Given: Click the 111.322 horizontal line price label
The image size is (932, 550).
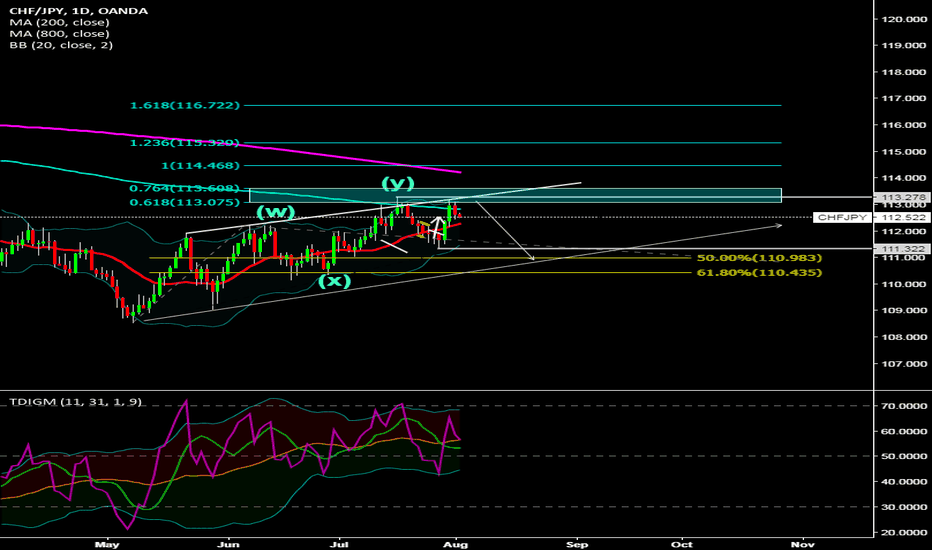Looking at the screenshot, I should tap(903, 249).
